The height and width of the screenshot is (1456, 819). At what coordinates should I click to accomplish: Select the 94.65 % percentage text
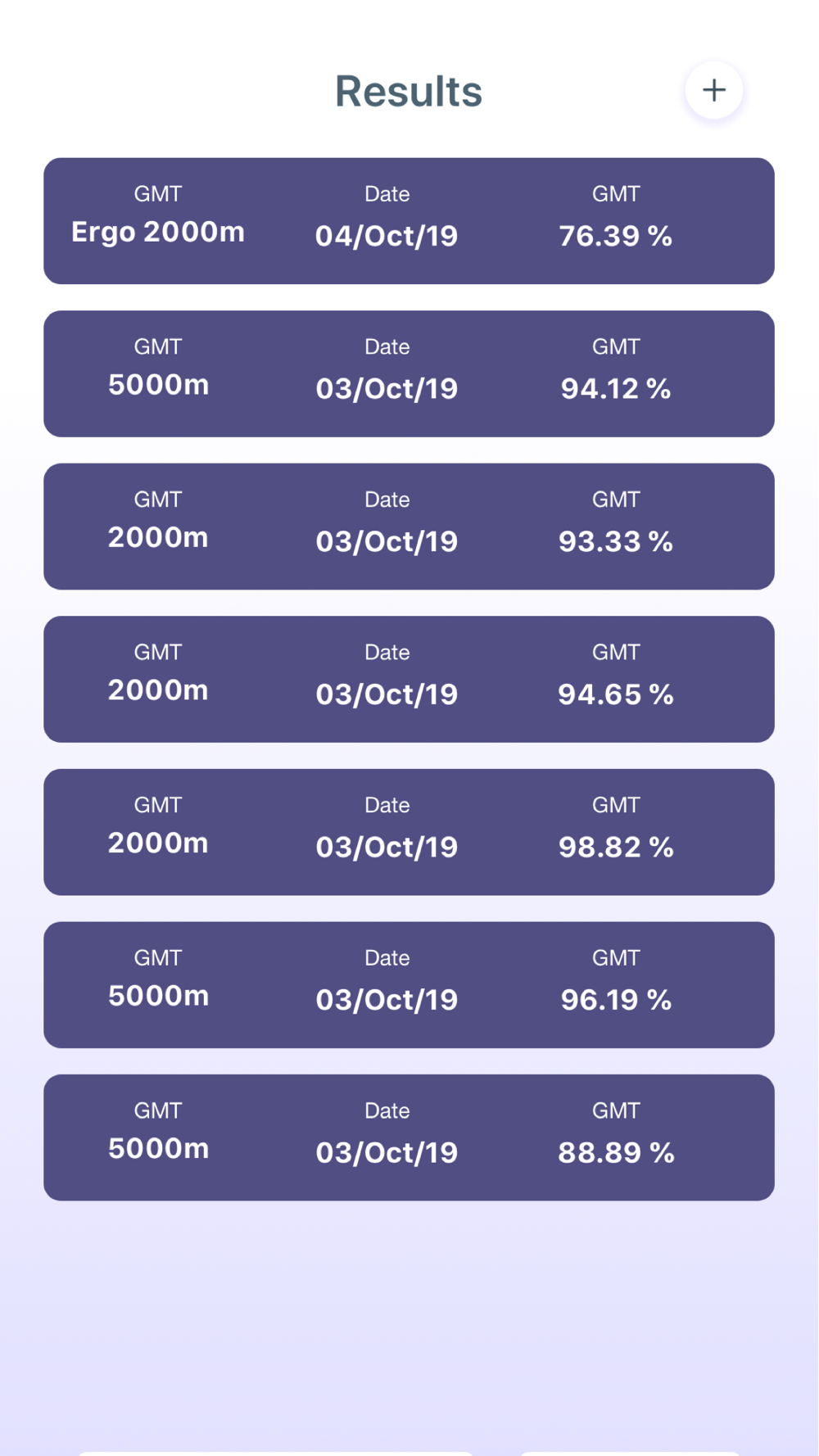click(616, 694)
